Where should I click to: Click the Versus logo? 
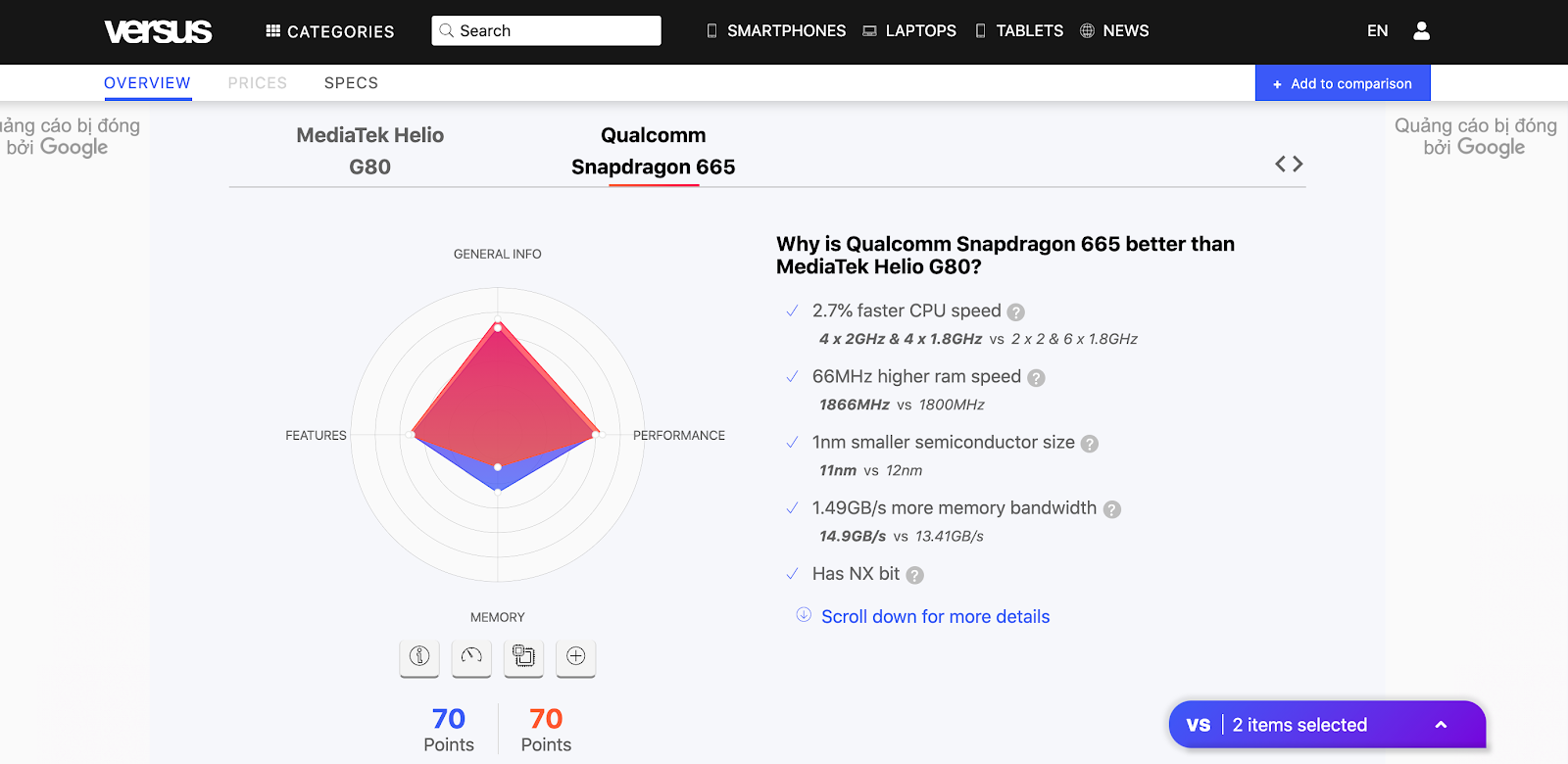[x=158, y=31]
